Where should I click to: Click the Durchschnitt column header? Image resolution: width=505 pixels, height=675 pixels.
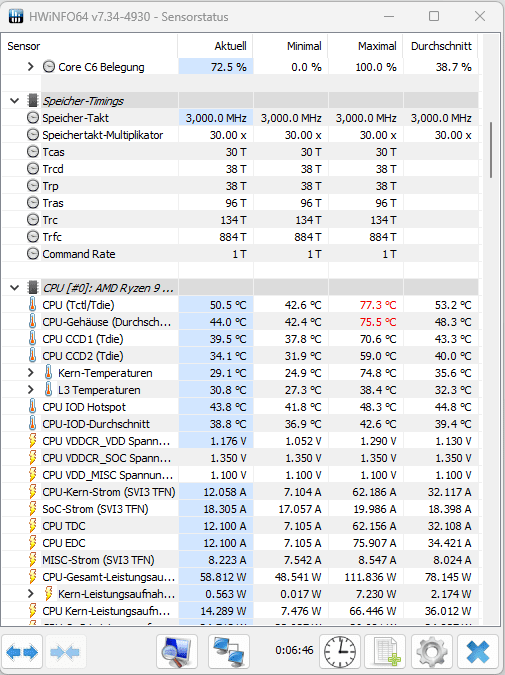point(441,46)
